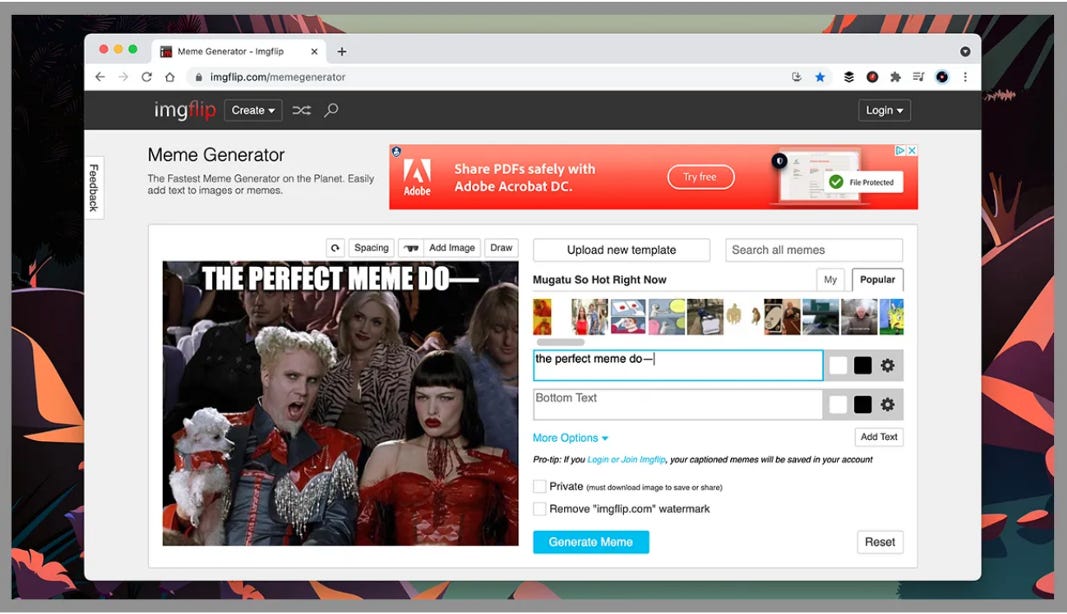Click the Spacing button

point(371,248)
